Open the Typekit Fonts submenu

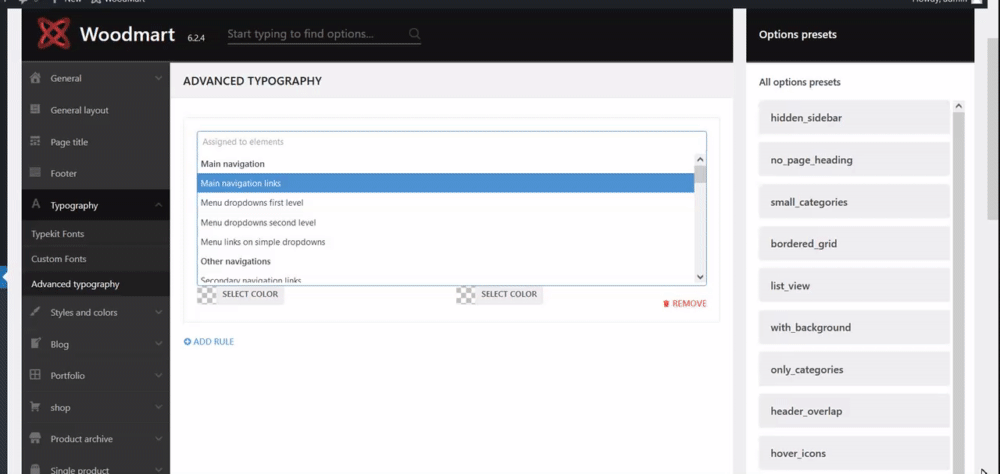pyautogui.click(x=96, y=233)
